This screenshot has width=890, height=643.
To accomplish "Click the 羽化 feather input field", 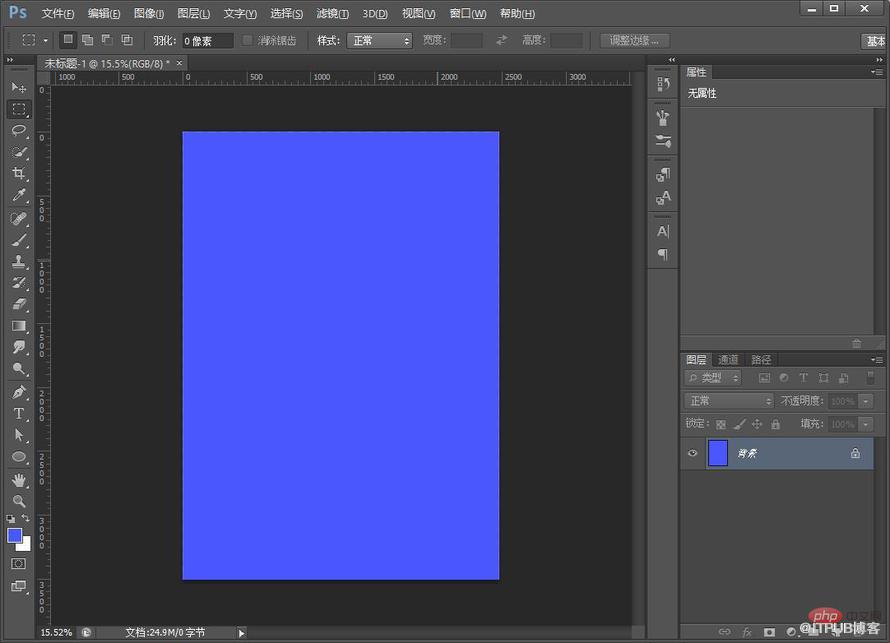I will [208, 41].
